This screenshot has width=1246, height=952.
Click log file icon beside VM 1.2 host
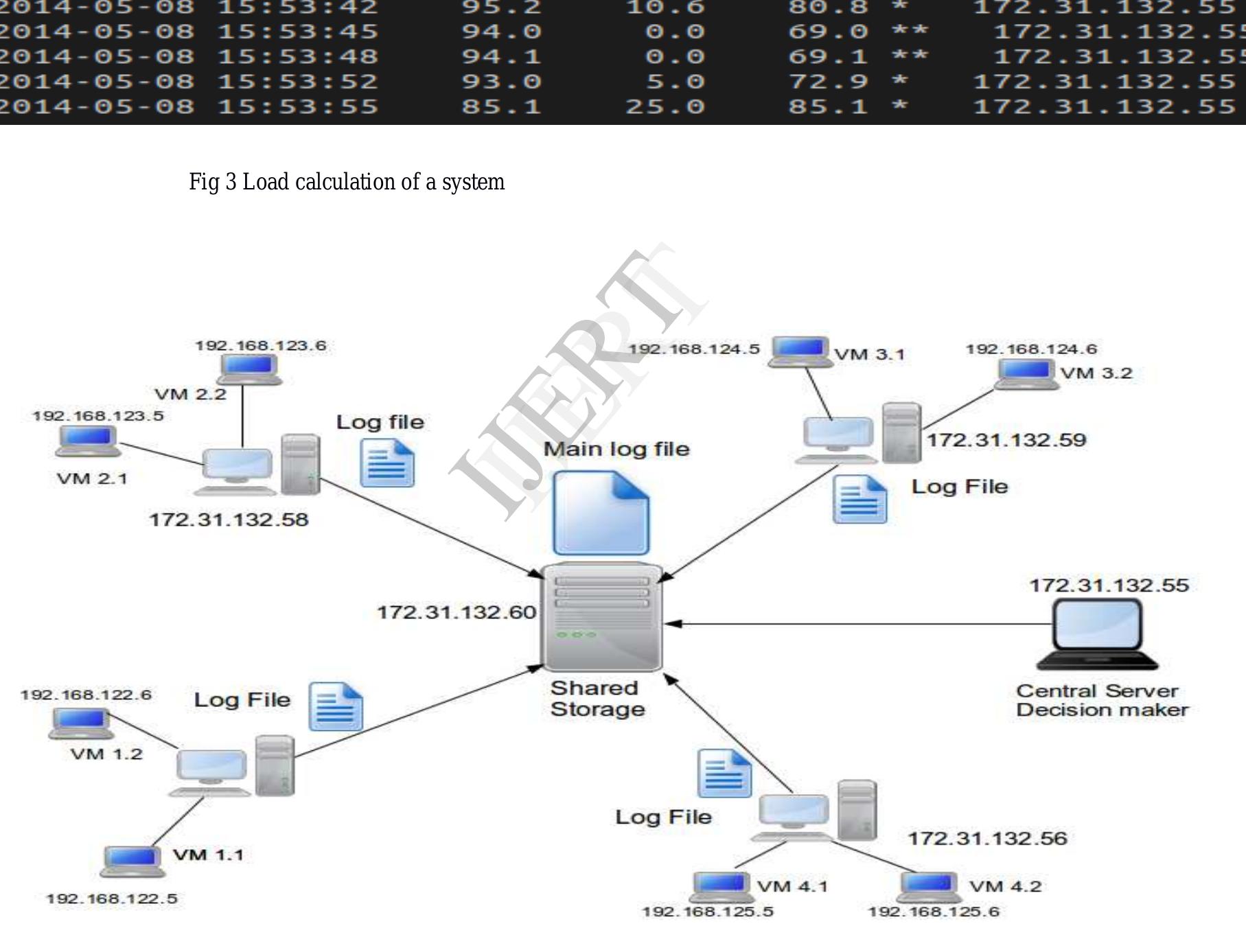tap(336, 706)
